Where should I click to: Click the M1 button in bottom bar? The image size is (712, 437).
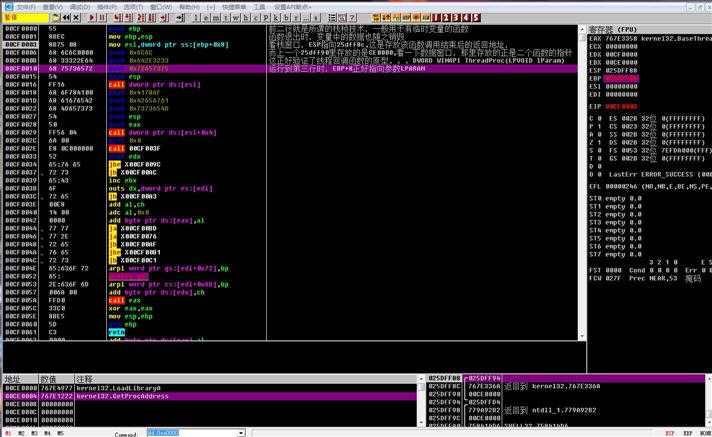coord(8,433)
